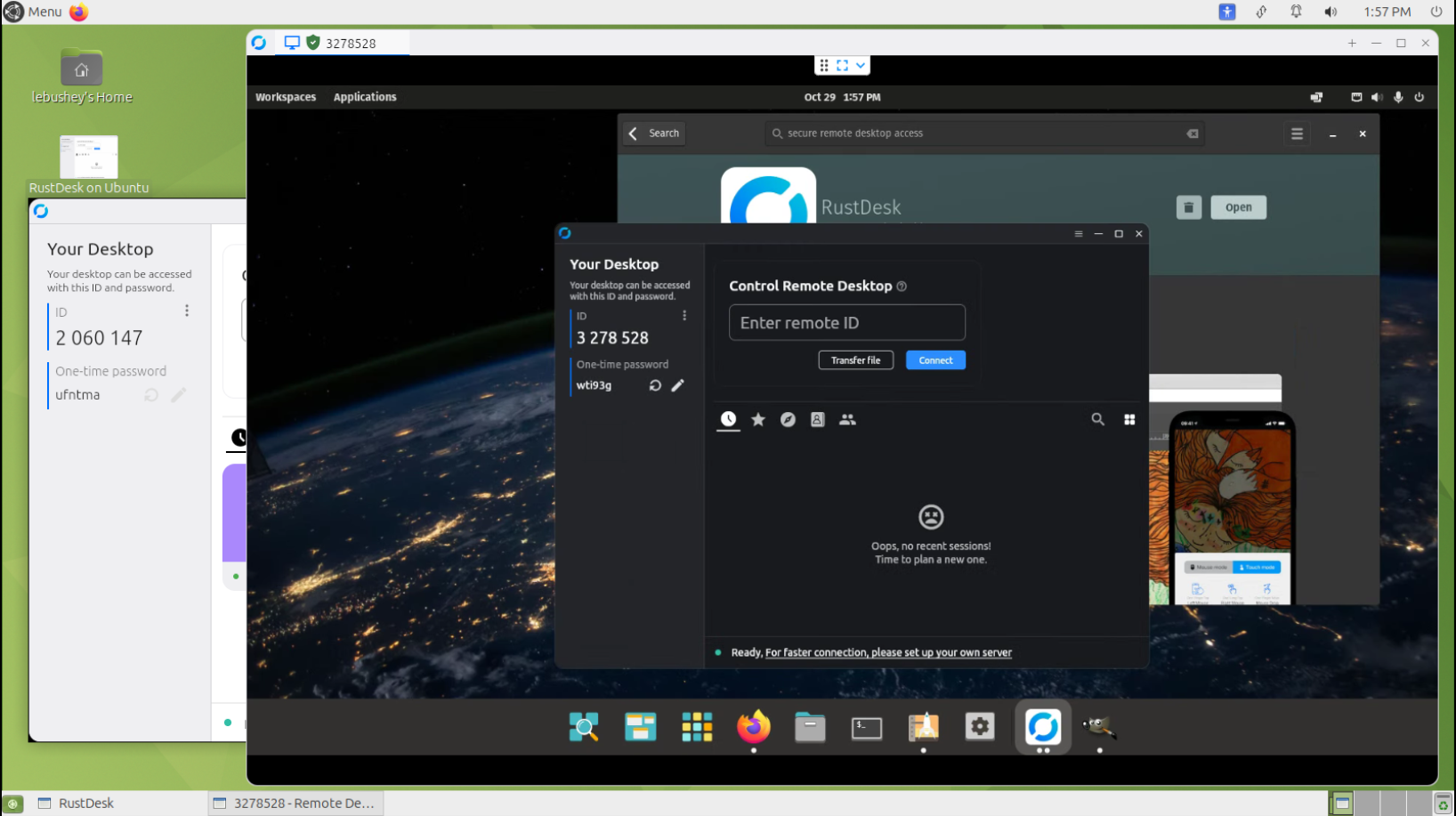The width and height of the screenshot is (1456, 816).
Task: Click the Enter remote ID field
Action: click(846, 322)
